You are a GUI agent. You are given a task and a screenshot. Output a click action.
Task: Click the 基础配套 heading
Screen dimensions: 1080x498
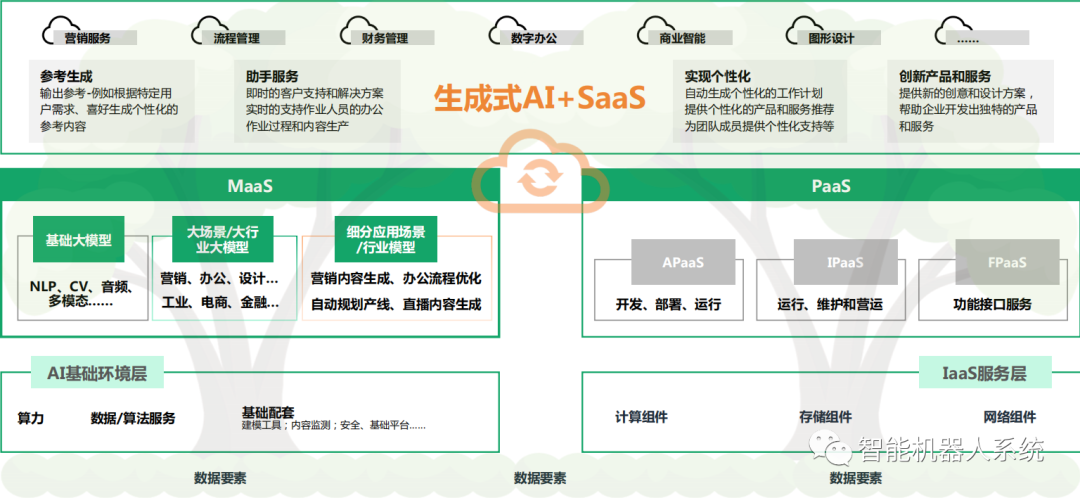[x=268, y=413]
